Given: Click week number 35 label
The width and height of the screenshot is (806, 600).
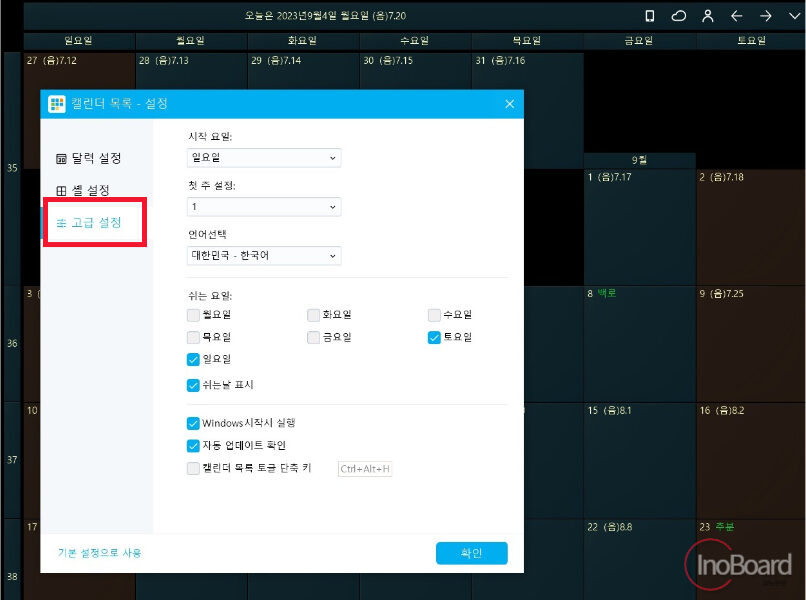Looking at the screenshot, I should [12, 168].
